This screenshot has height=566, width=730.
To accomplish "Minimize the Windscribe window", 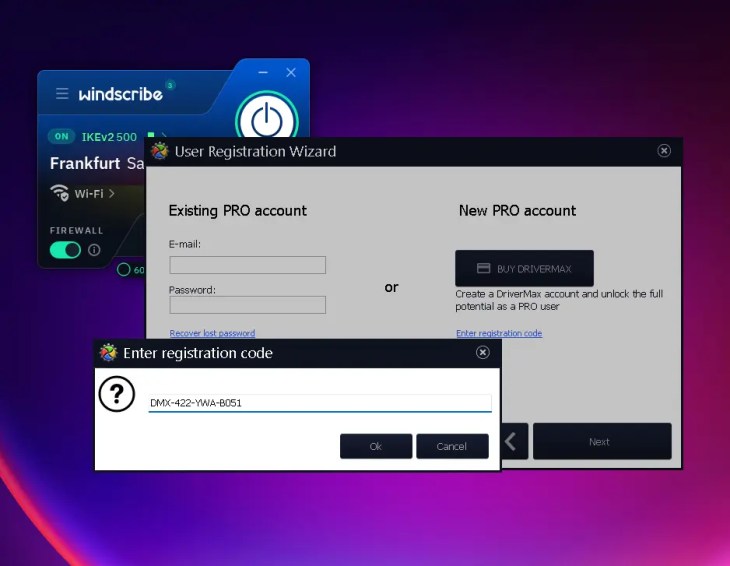I will click(x=263, y=73).
